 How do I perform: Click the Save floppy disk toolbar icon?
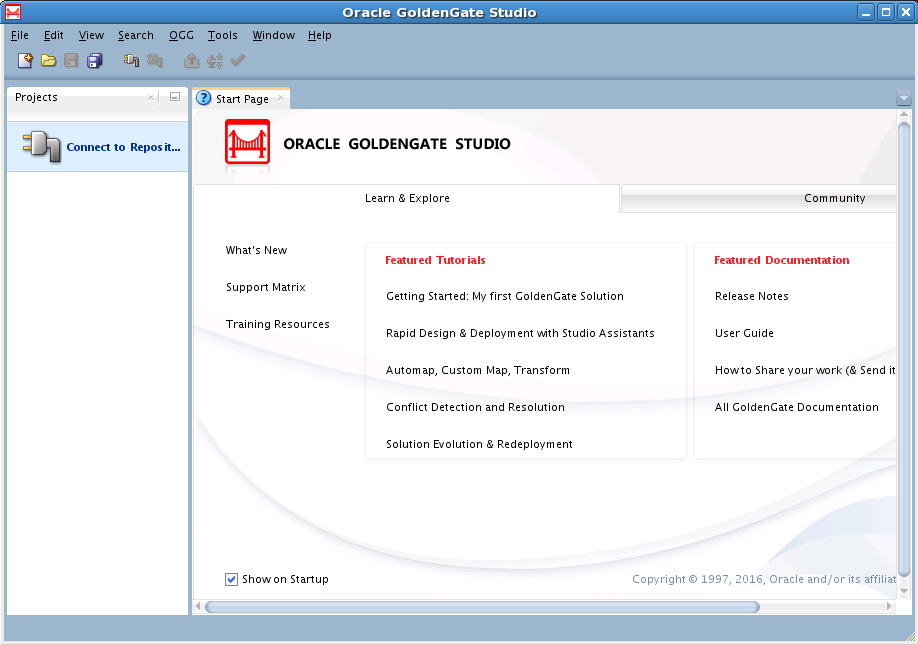(71, 60)
